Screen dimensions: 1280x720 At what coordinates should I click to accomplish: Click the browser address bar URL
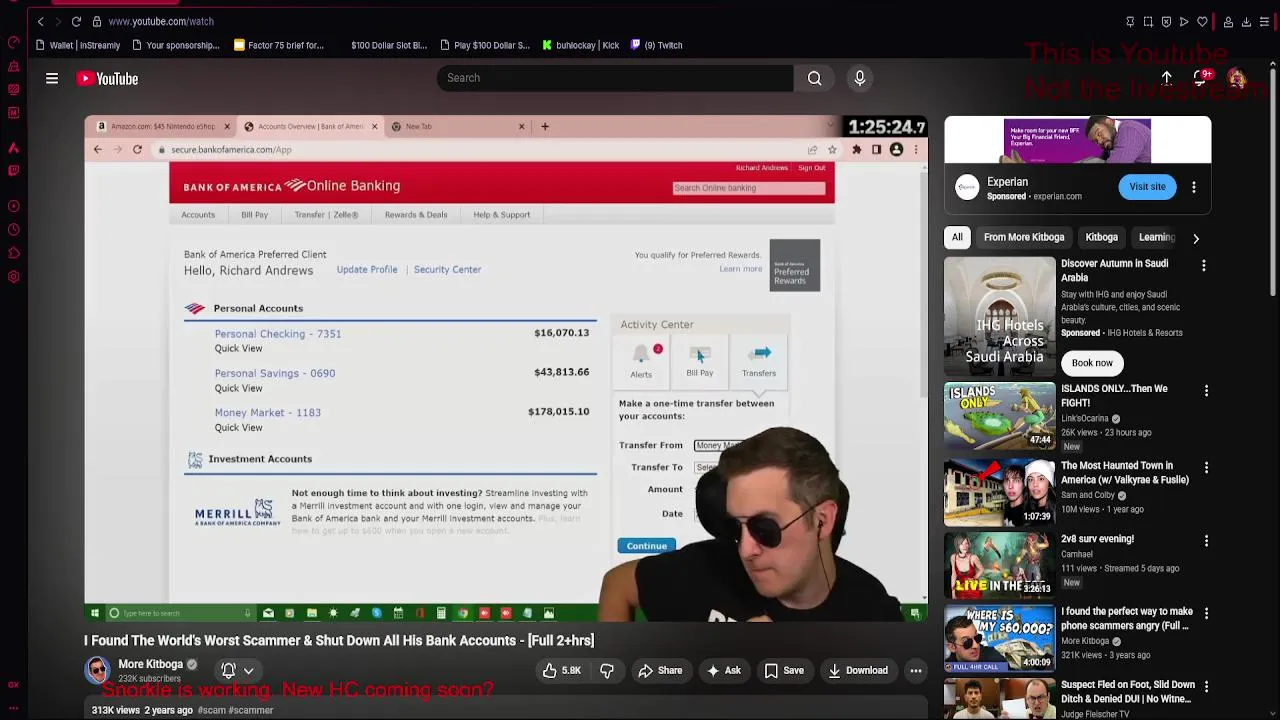(x=161, y=21)
